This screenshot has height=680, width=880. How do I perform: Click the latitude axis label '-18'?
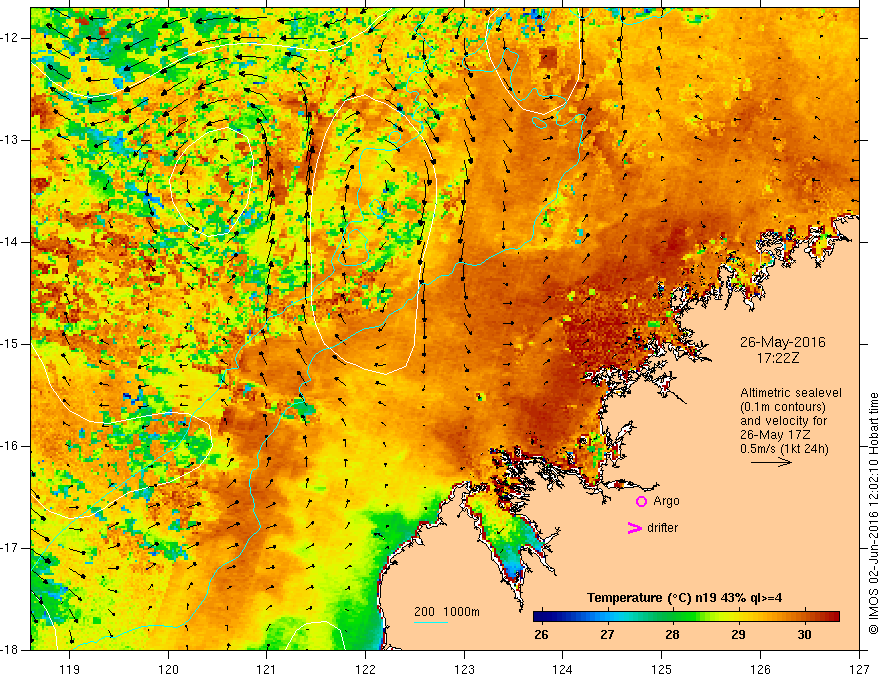click(11, 650)
